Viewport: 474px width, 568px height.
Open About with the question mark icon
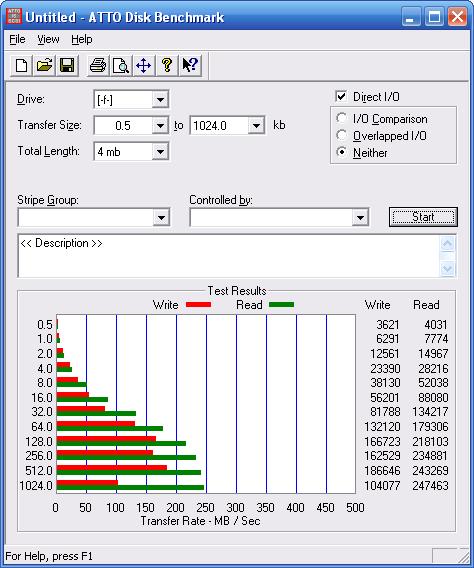point(167,66)
